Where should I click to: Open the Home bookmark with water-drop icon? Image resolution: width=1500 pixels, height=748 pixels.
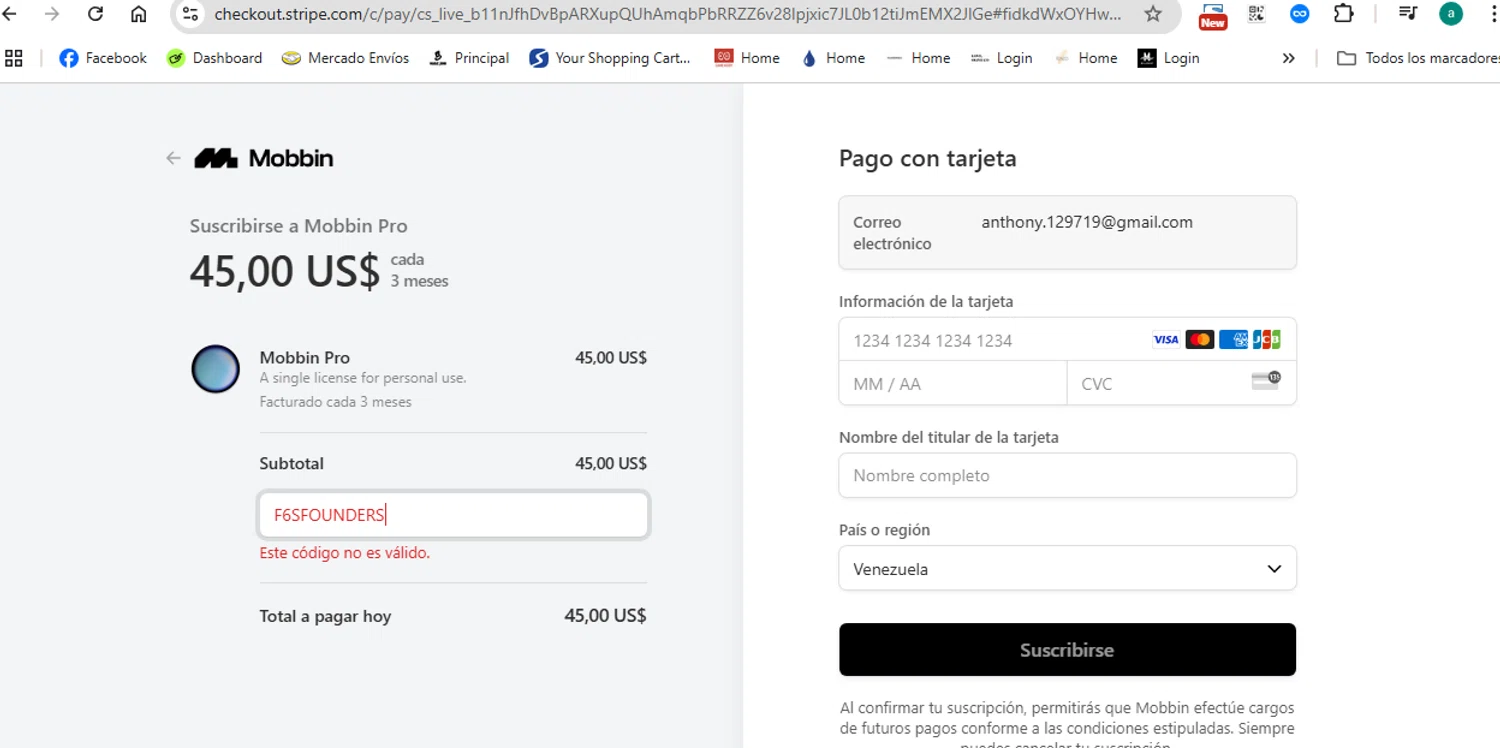(833, 58)
